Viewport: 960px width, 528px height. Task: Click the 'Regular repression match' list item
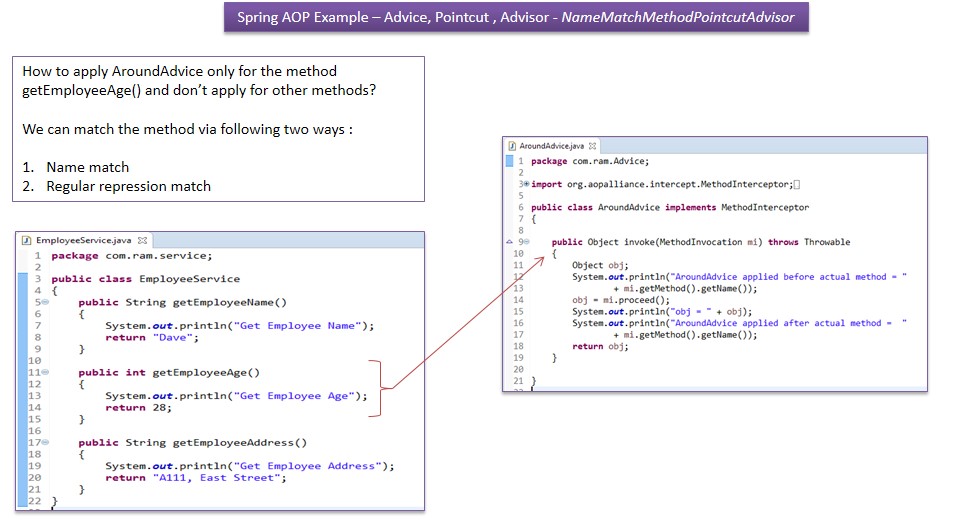tap(129, 186)
